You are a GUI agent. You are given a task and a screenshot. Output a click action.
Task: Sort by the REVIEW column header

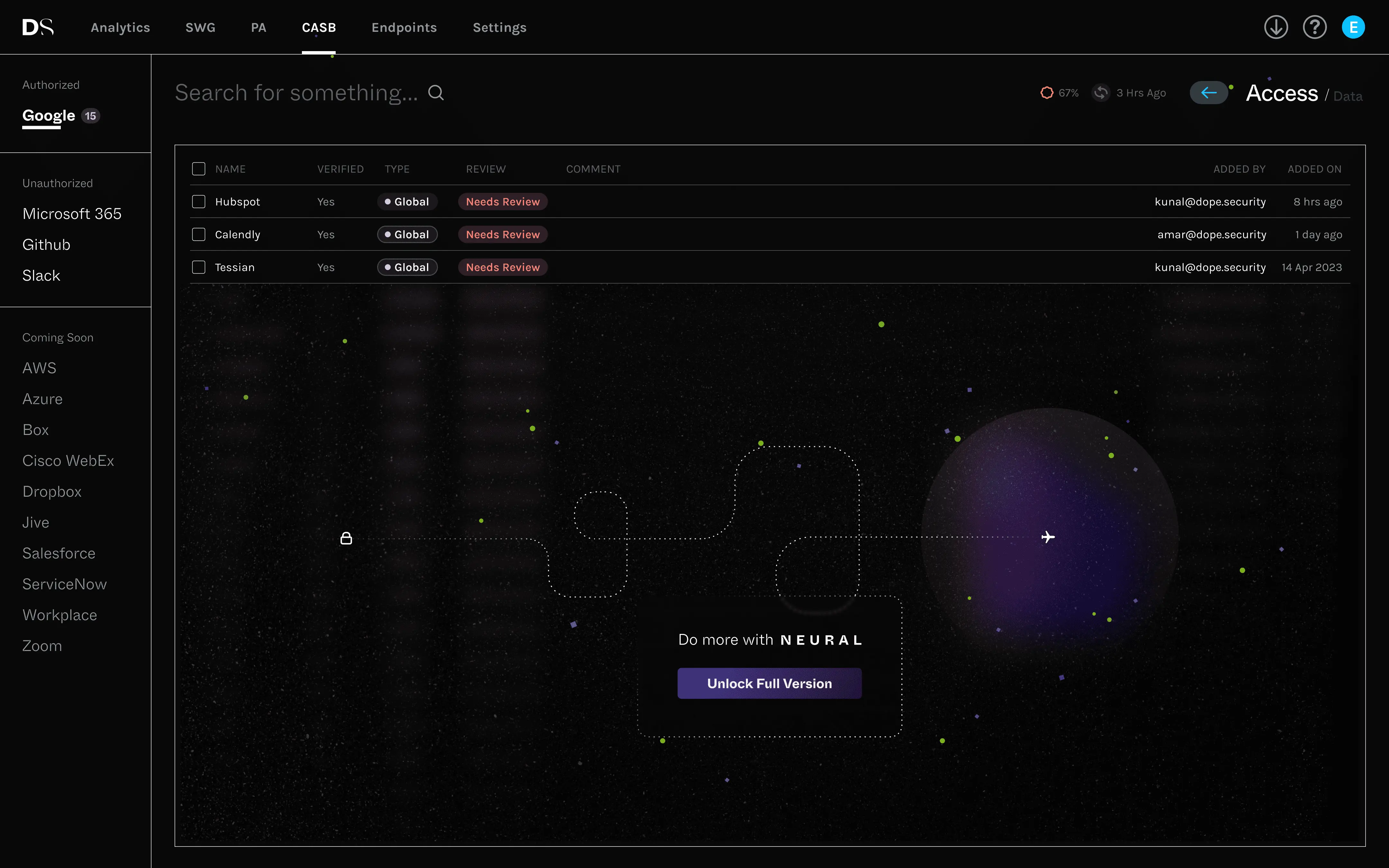[x=486, y=169]
